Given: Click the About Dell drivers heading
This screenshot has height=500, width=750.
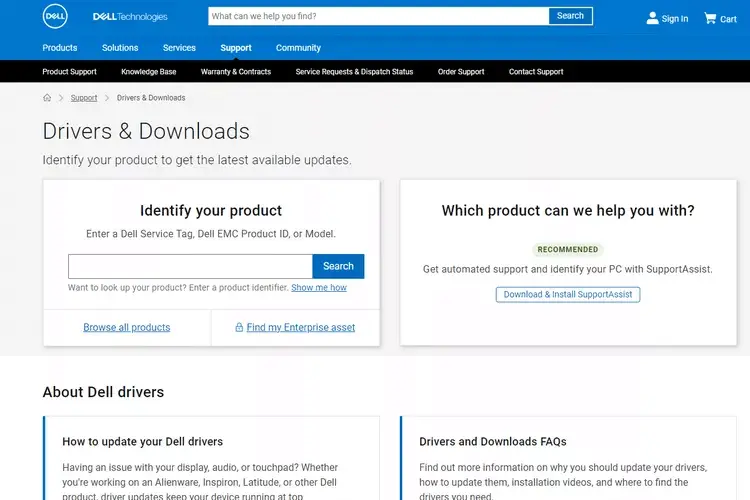Looking at the screenshot, I should pyautogui.click(x=103, y=392).
